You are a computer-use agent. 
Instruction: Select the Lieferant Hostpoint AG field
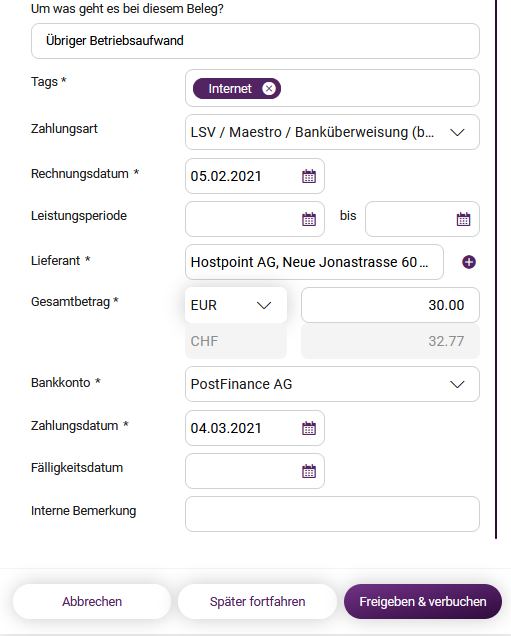[x=314, y=262]
